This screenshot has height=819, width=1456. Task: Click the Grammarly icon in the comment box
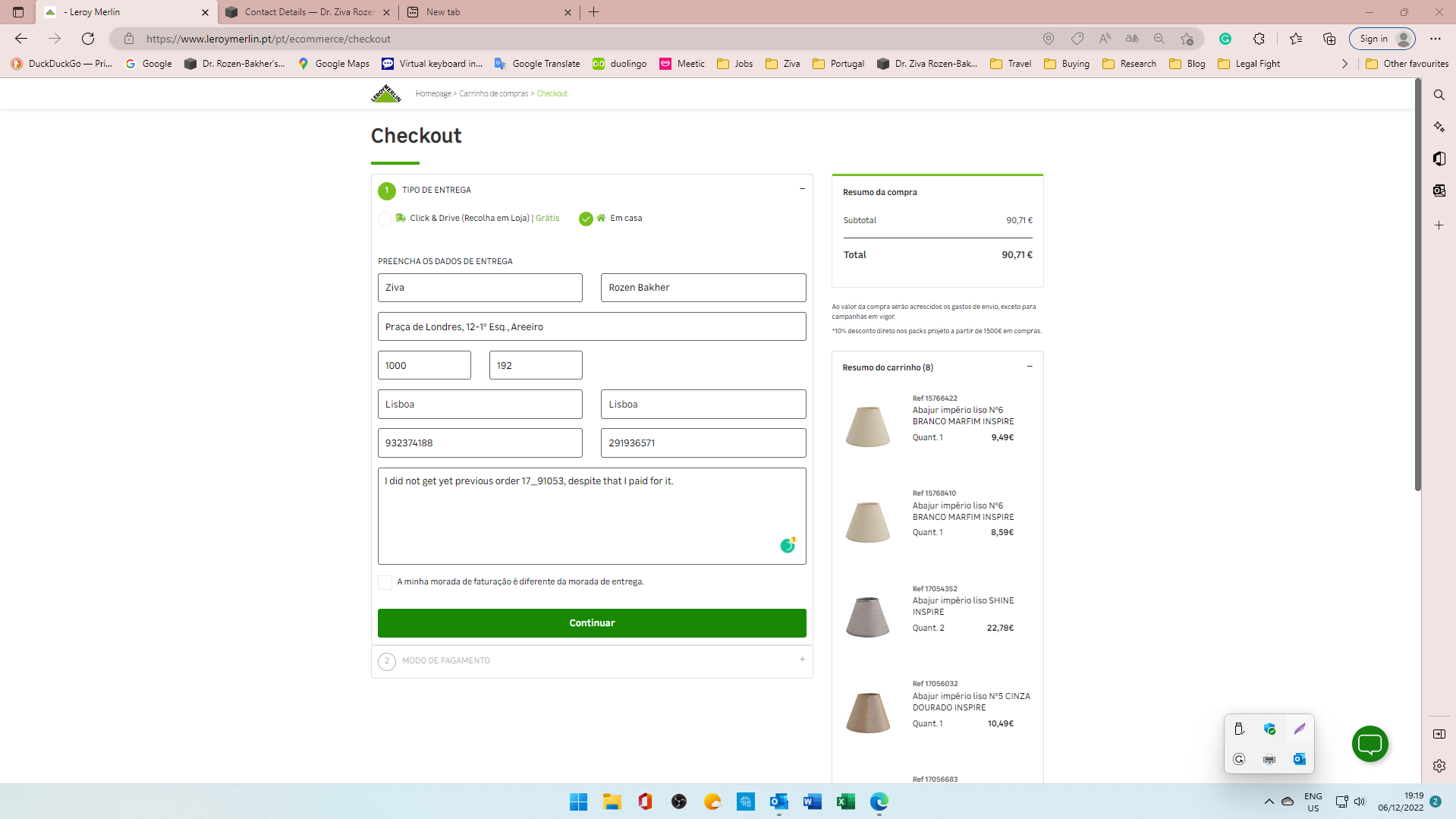[788, 545]
